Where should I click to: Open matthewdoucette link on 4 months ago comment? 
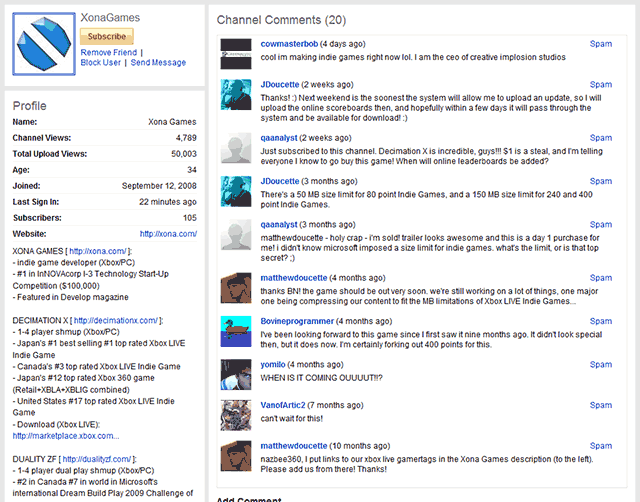(294, 278)
